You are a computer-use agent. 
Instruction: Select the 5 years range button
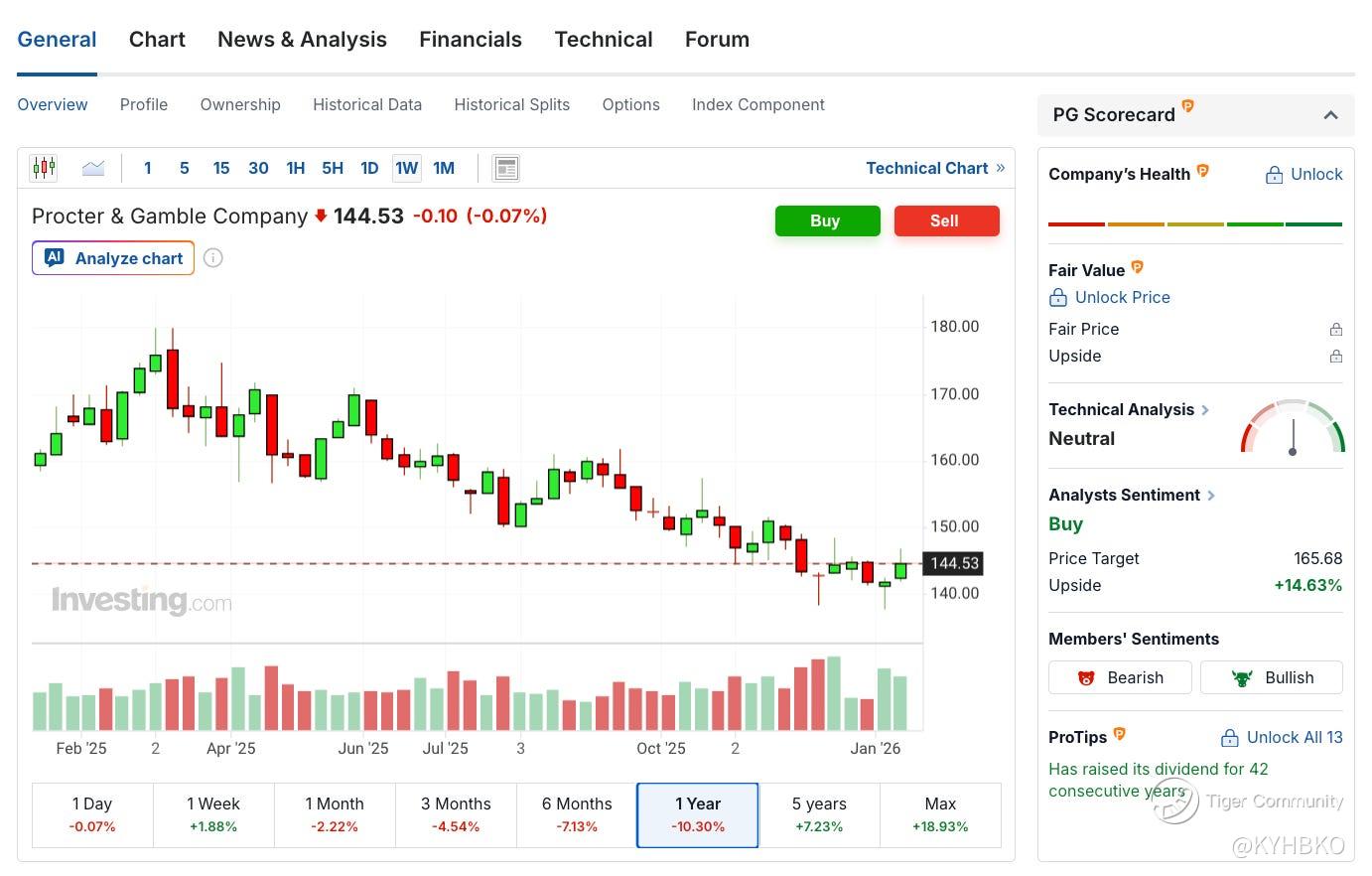coord(819,814)
